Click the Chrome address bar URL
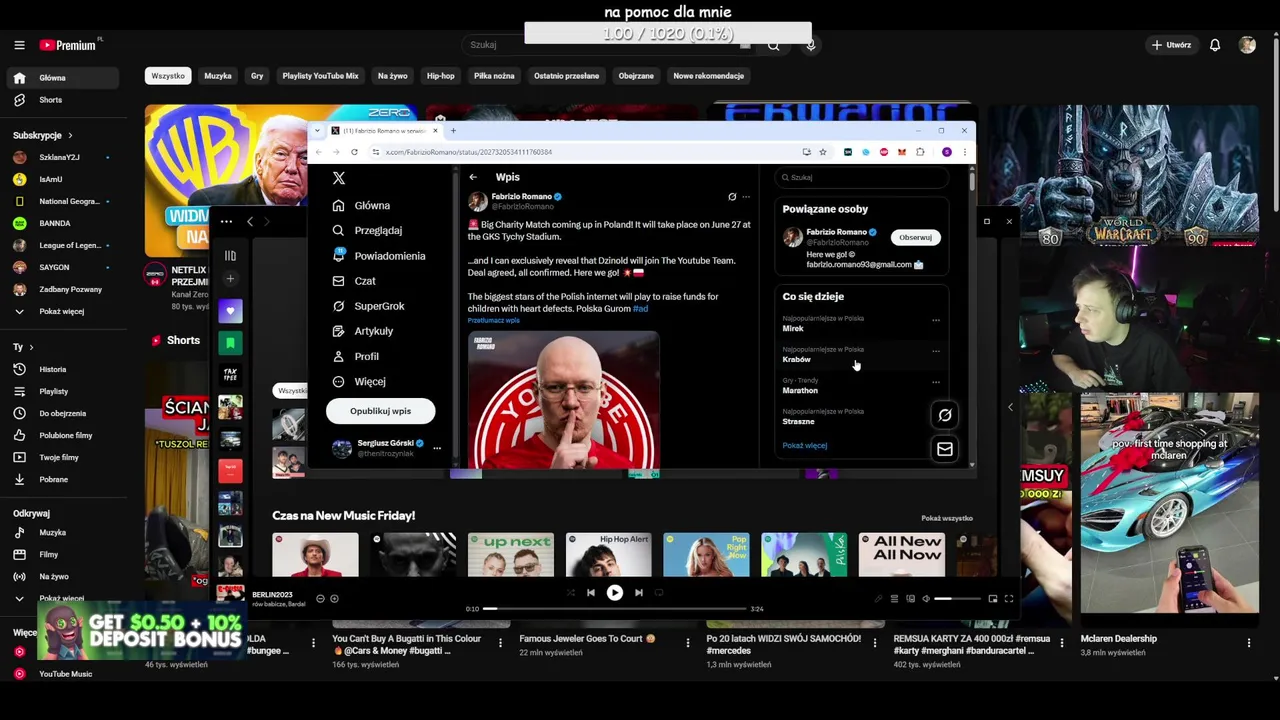Screen dimensions: 1280x720 click(469, 152)
